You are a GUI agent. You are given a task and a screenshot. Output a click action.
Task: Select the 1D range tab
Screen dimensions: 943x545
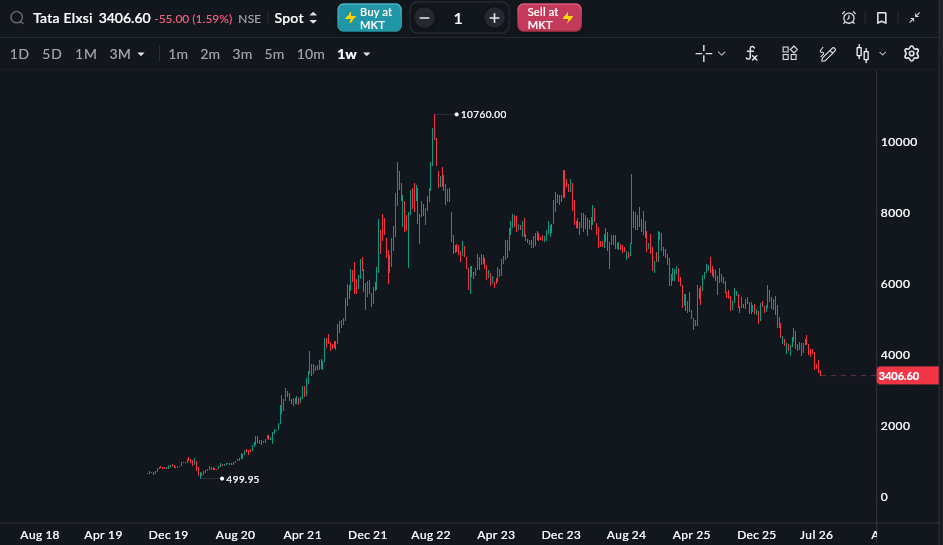tap(19, 54)
